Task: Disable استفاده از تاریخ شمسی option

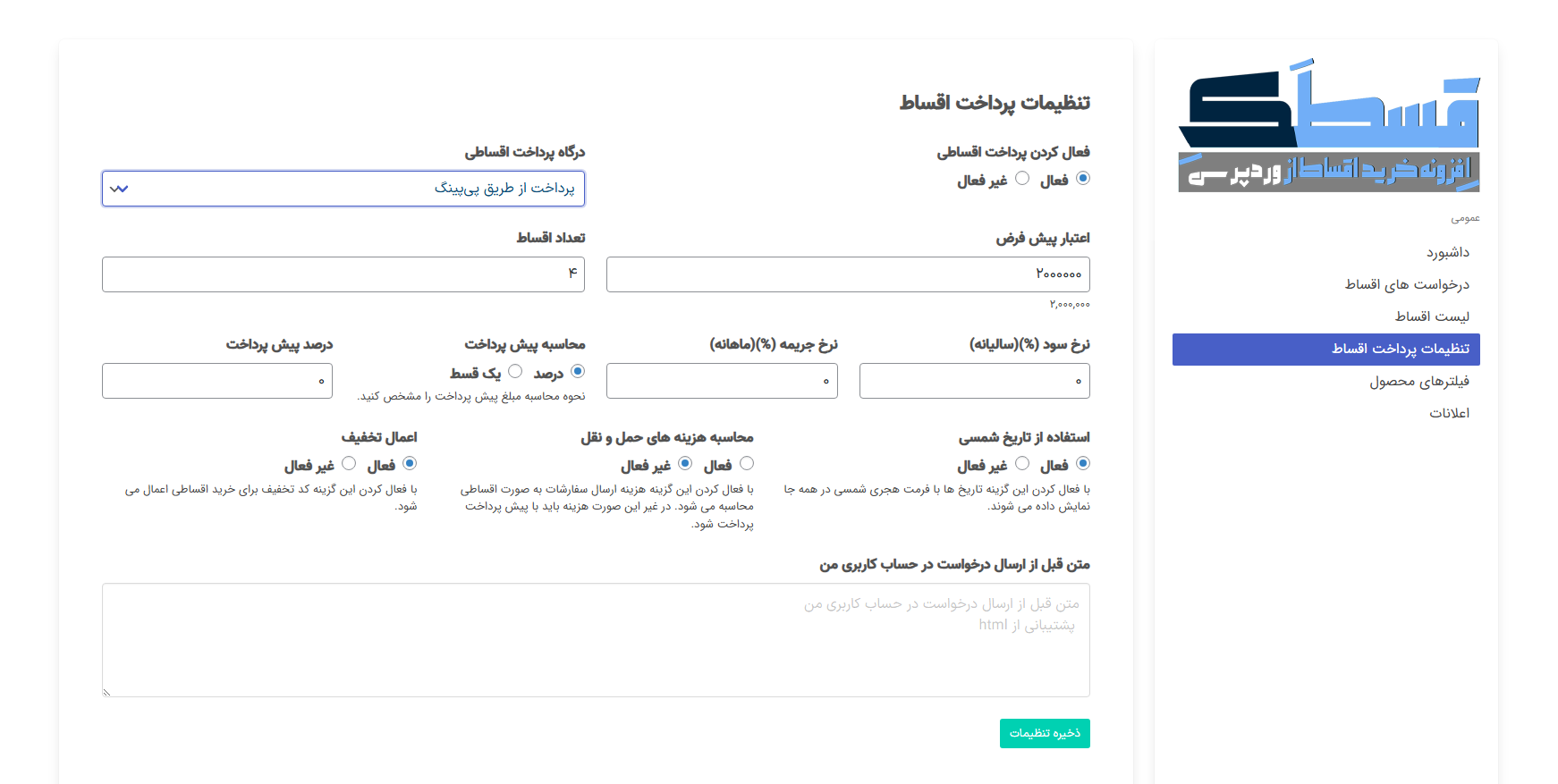Action: point(1022,463)
